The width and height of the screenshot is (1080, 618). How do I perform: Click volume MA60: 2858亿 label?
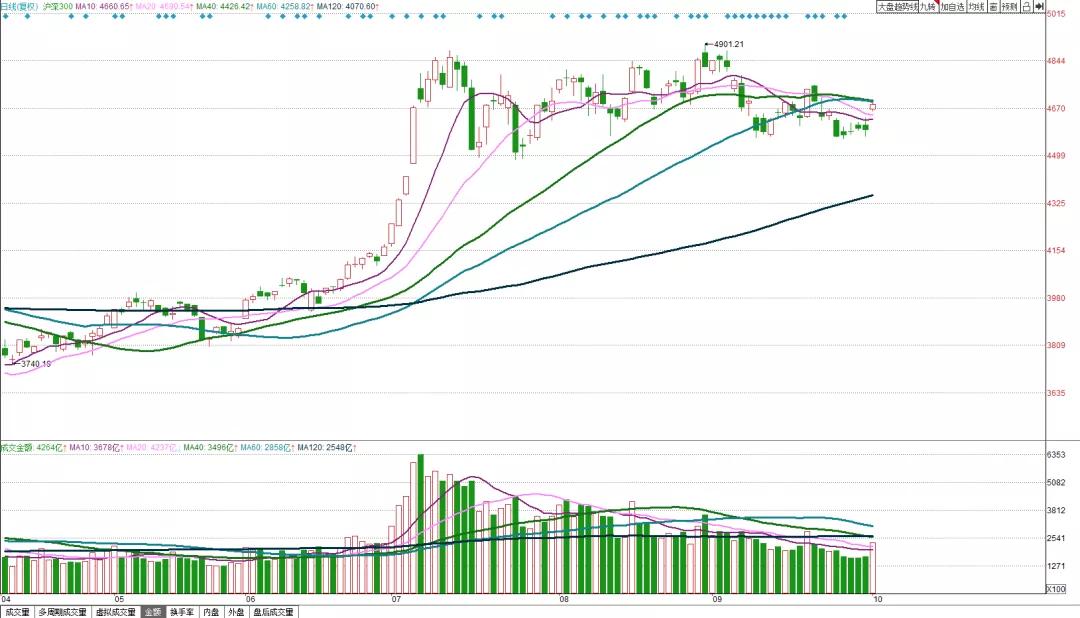pos(267,448)
